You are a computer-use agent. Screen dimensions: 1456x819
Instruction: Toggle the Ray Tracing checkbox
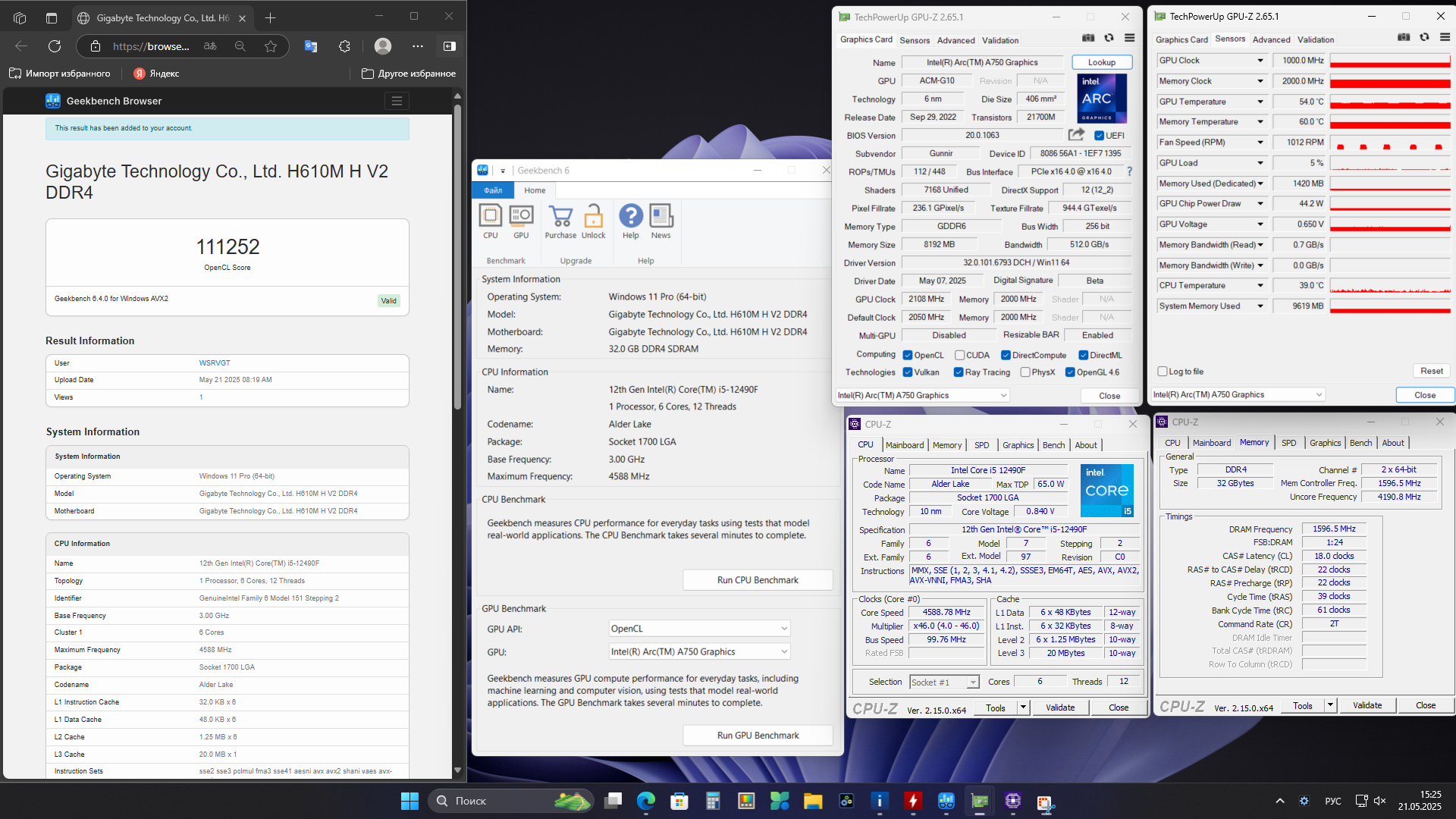coord(959,372)
